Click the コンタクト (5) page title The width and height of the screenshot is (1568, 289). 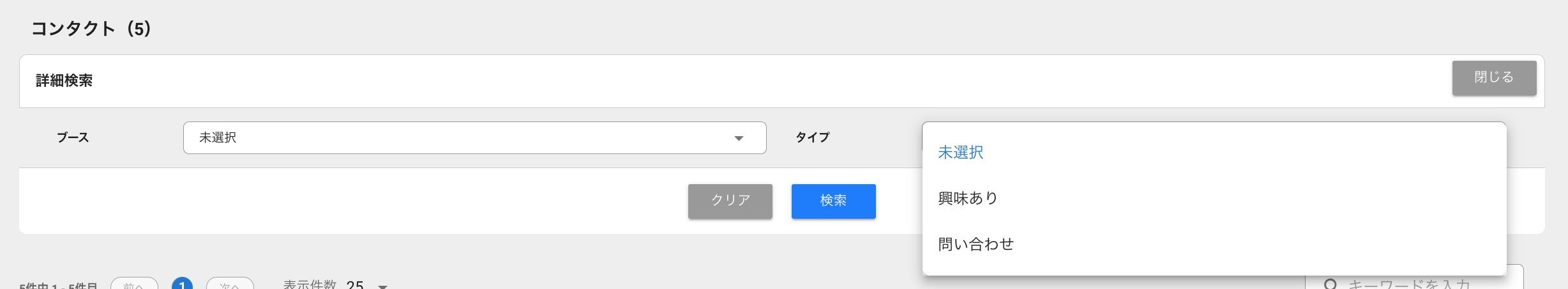click(x=91, y=29)
